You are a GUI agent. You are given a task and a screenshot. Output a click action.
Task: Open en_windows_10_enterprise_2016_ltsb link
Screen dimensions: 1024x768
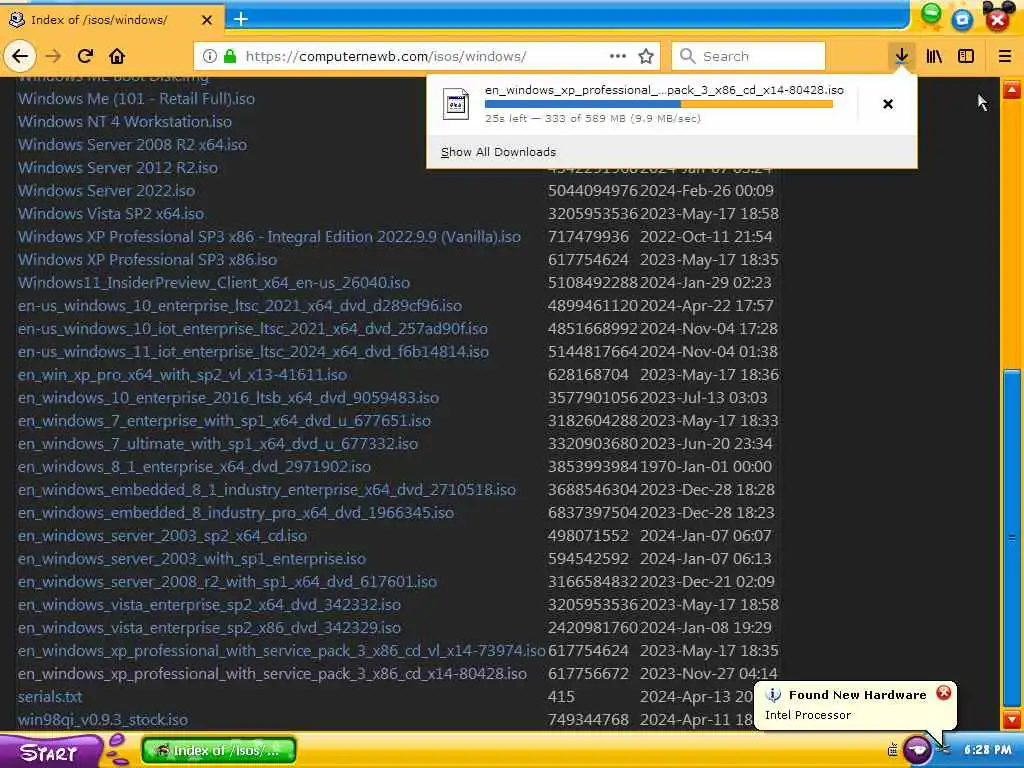pyautogui.click(x=229, y=398)
